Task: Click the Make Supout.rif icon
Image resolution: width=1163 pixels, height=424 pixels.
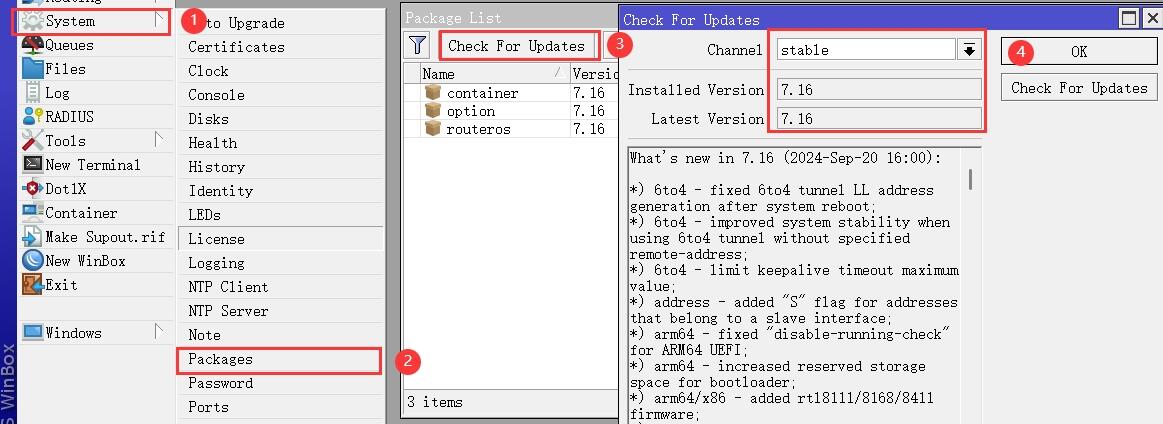Action: coord(33,236)
